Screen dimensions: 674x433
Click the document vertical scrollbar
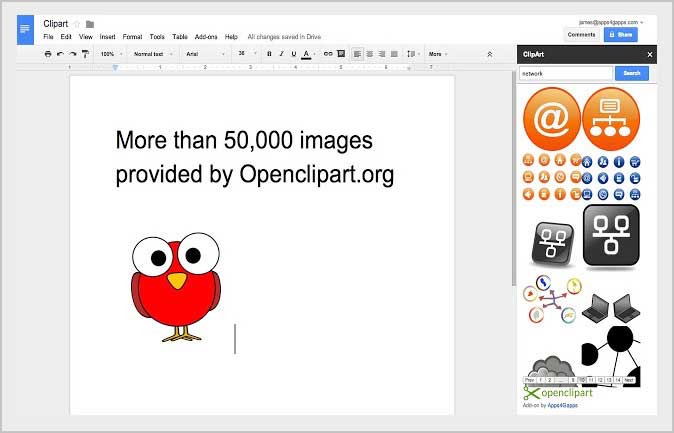point(513,178)
